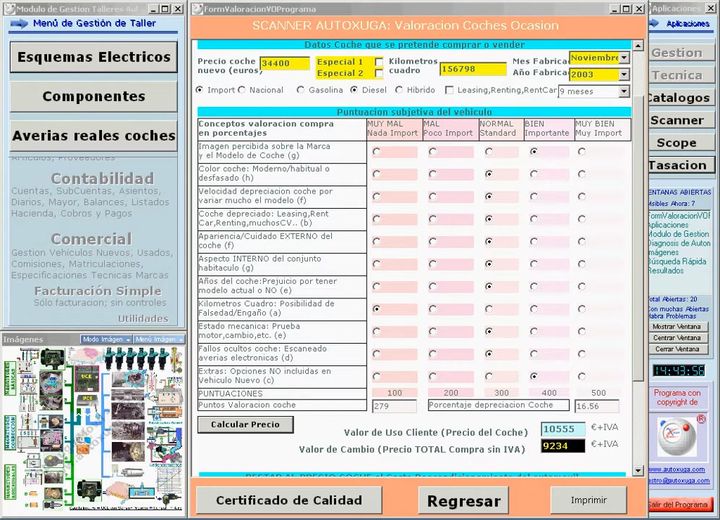720x520 pixels.
Task: Enable the Leasing,Renting,RentCar checkbox
Action: coord(449,90)
